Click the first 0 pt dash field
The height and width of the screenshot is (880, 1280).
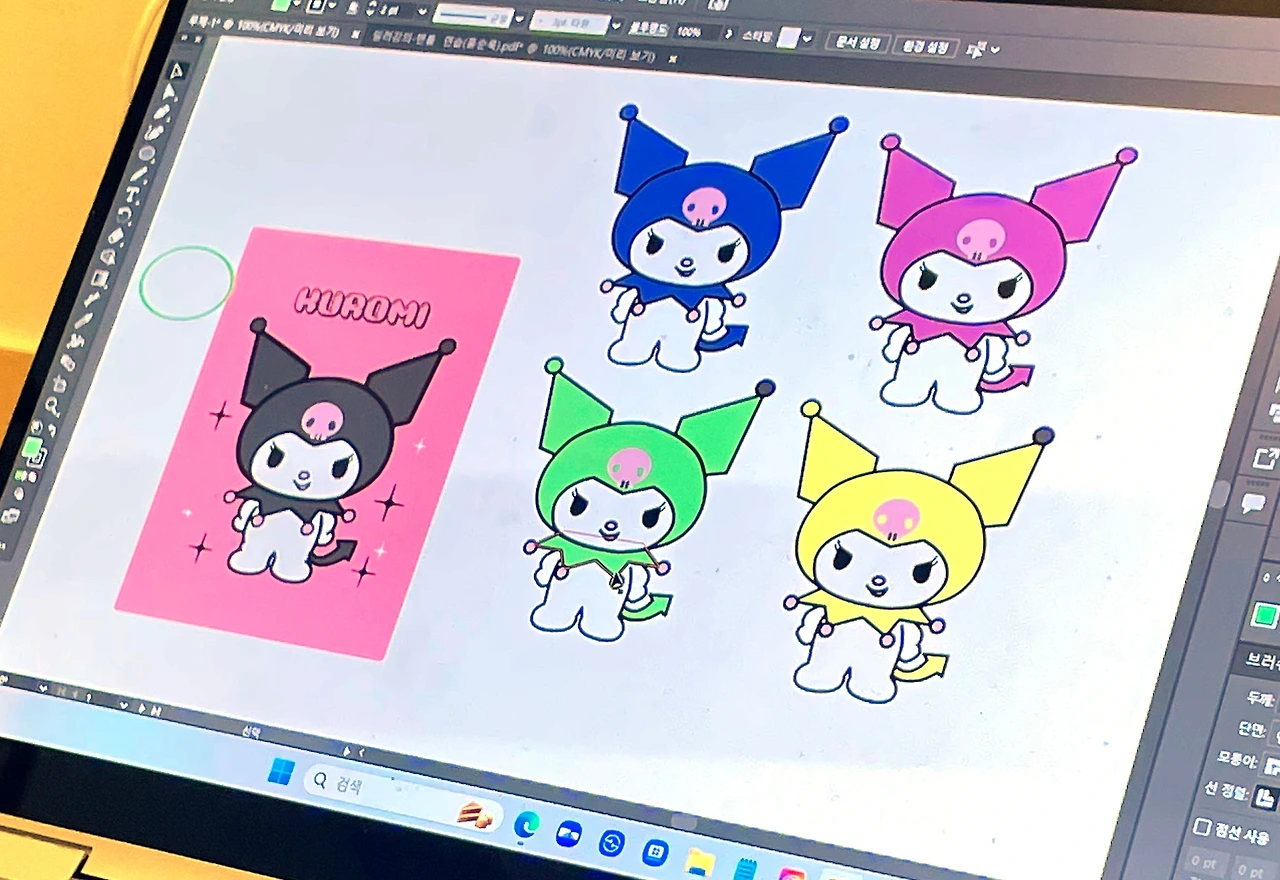(x=1204, y=862)
